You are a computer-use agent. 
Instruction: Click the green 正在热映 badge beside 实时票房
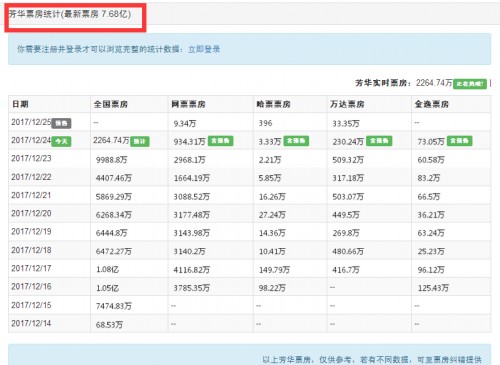pyautogui.click(x=470, y=84)
